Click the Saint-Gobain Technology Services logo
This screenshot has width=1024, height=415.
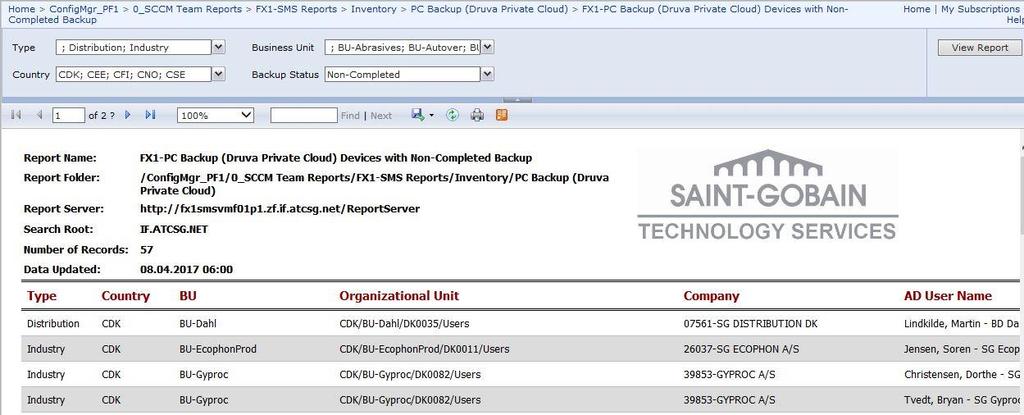[767, 195]
